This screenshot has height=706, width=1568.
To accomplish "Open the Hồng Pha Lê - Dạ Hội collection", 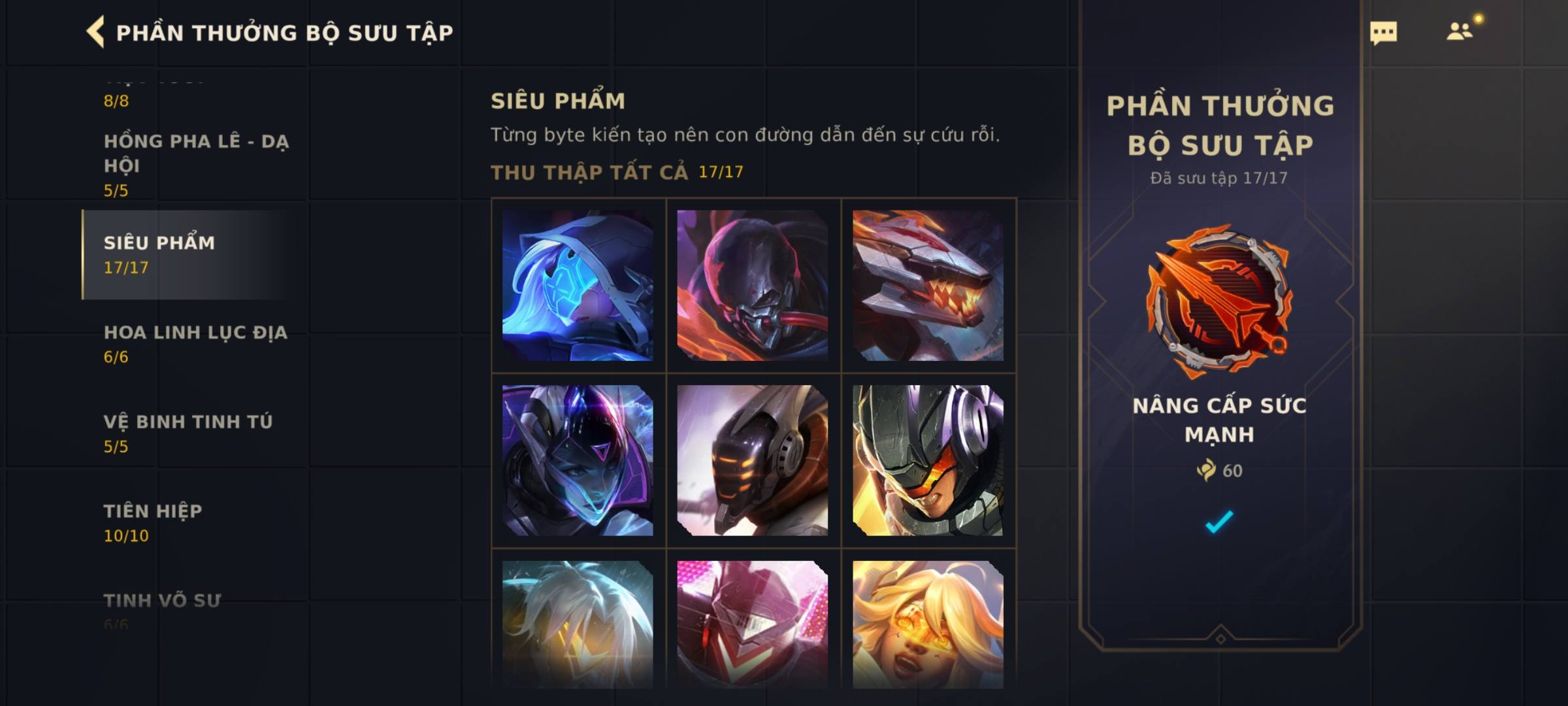I will [195, 165].
